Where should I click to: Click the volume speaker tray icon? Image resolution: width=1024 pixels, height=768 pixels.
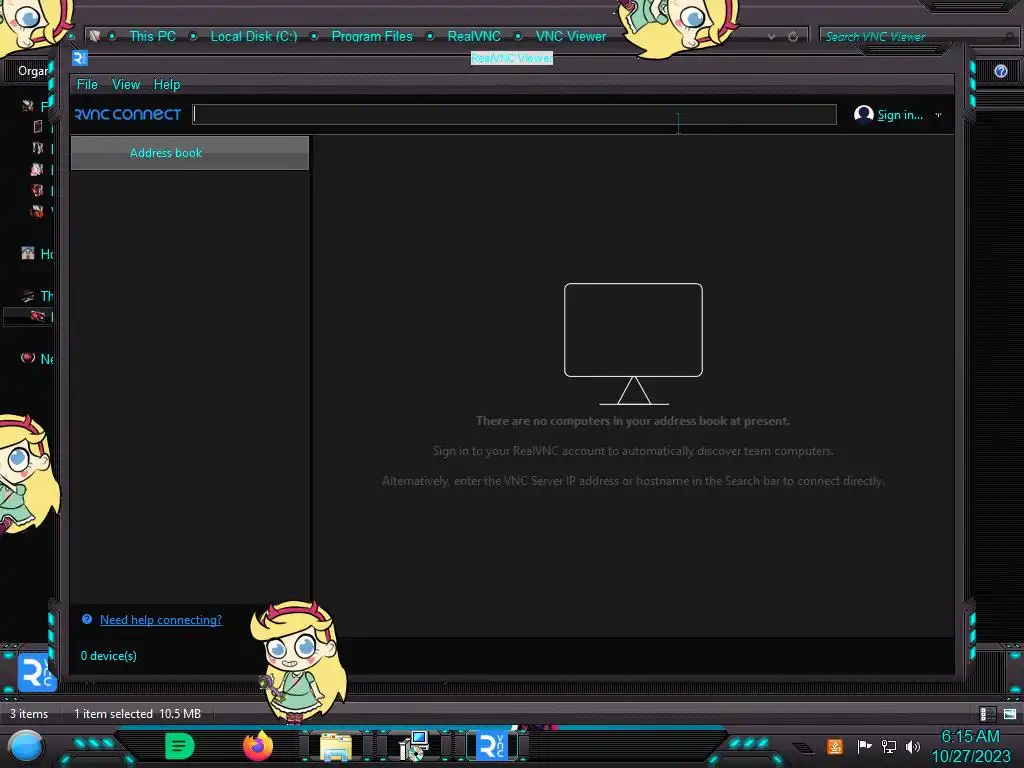click(x=912, y=746)
